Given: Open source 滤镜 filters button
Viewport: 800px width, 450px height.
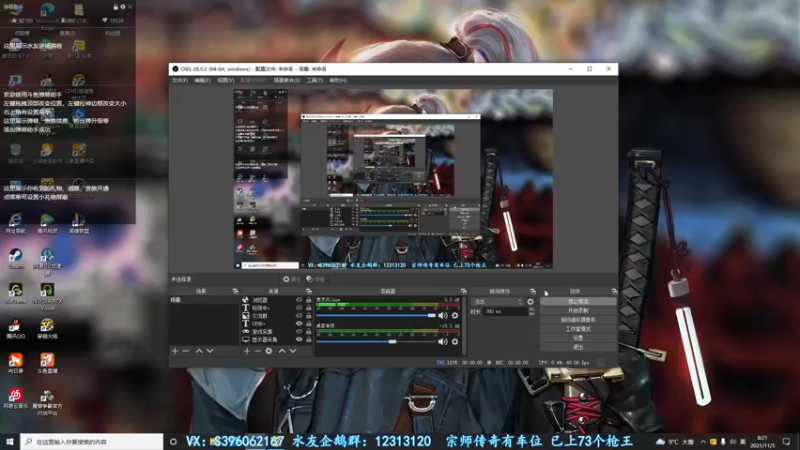Looking at the screenshot, I should 315,279.
